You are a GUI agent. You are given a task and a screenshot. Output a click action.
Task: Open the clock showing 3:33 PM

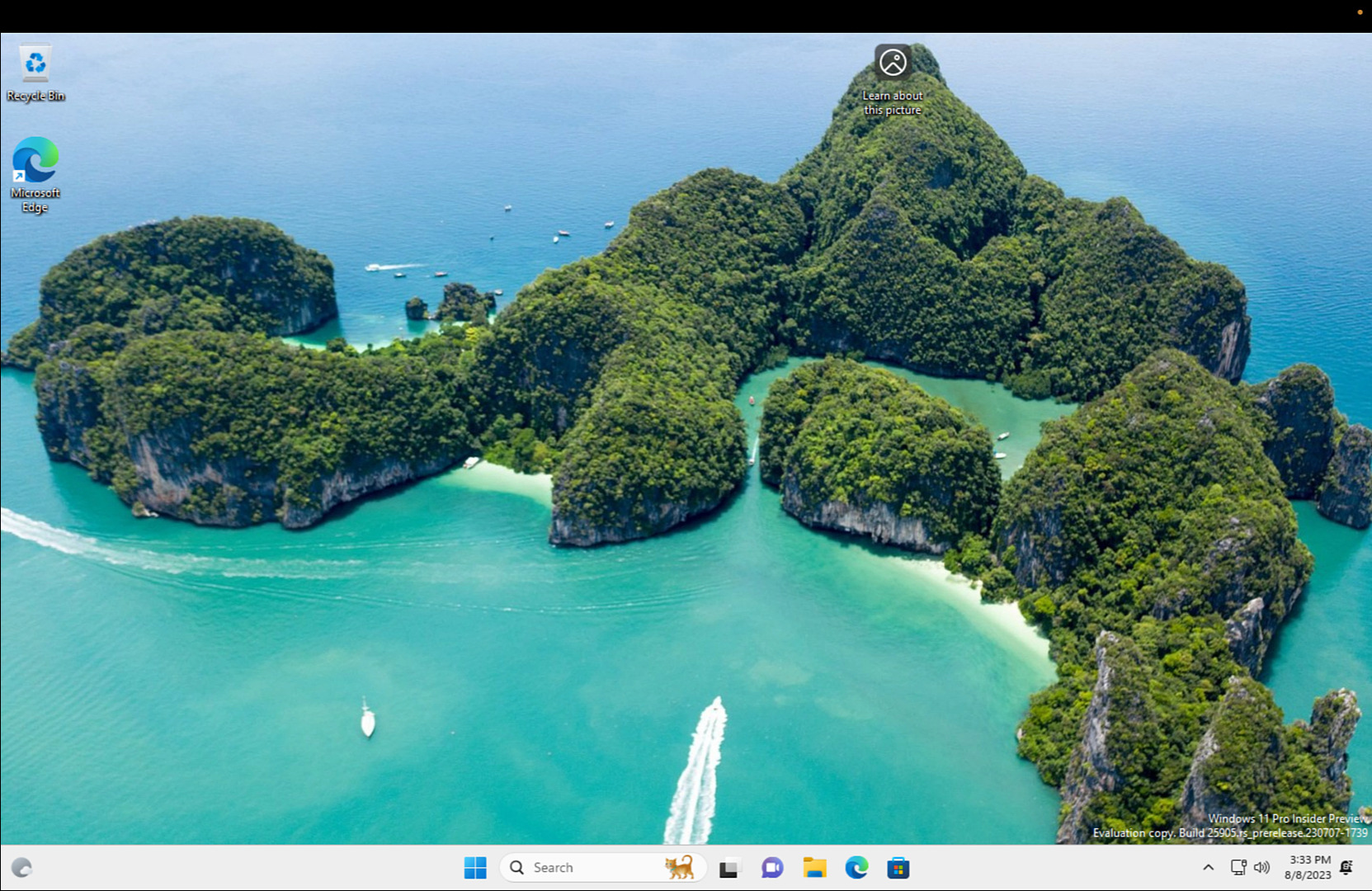[x=1308, y=868]
